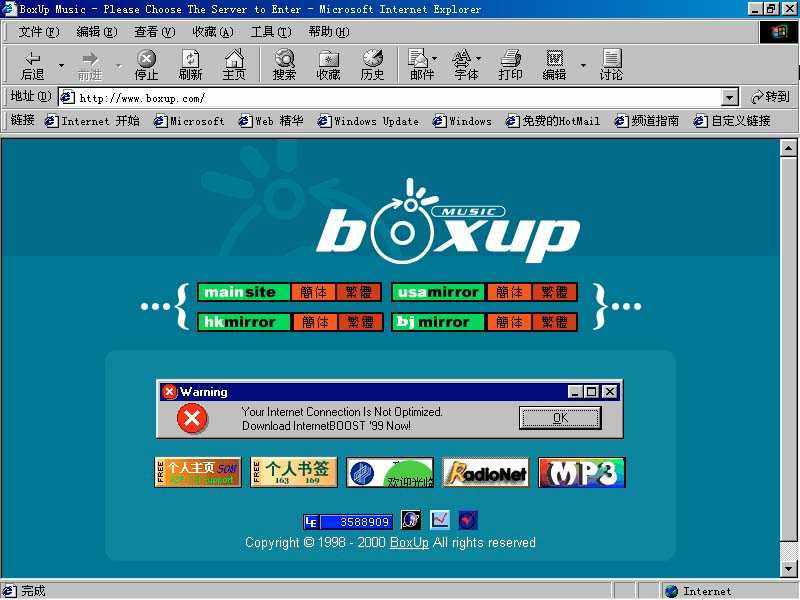Click the vertical scrollbar down arrow

789,568
